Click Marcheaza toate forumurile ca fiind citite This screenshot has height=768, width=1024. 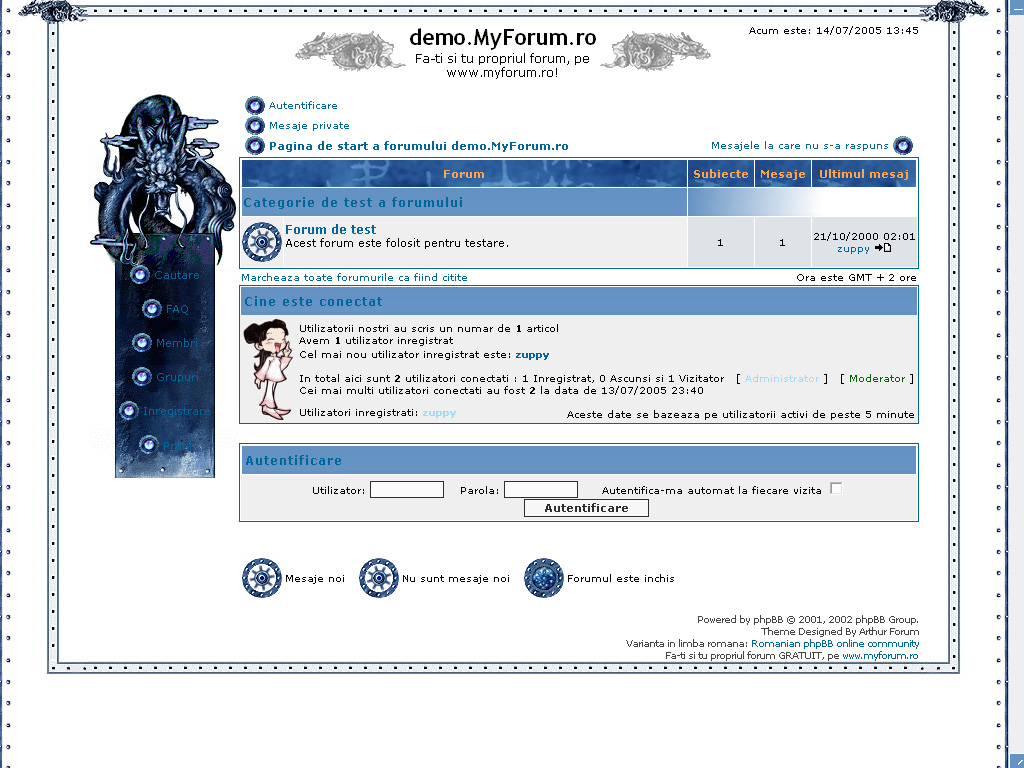pyautogui.click(x=354, y=278)
